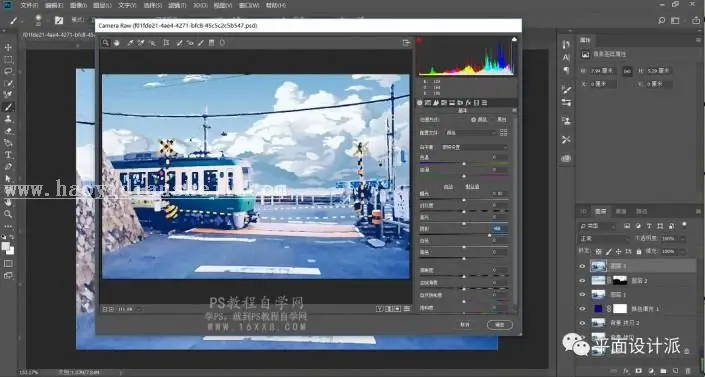This screenshot has width=705, height=377.
Task: Select the 黑白 treatment radio button
Action: [494, 120]
